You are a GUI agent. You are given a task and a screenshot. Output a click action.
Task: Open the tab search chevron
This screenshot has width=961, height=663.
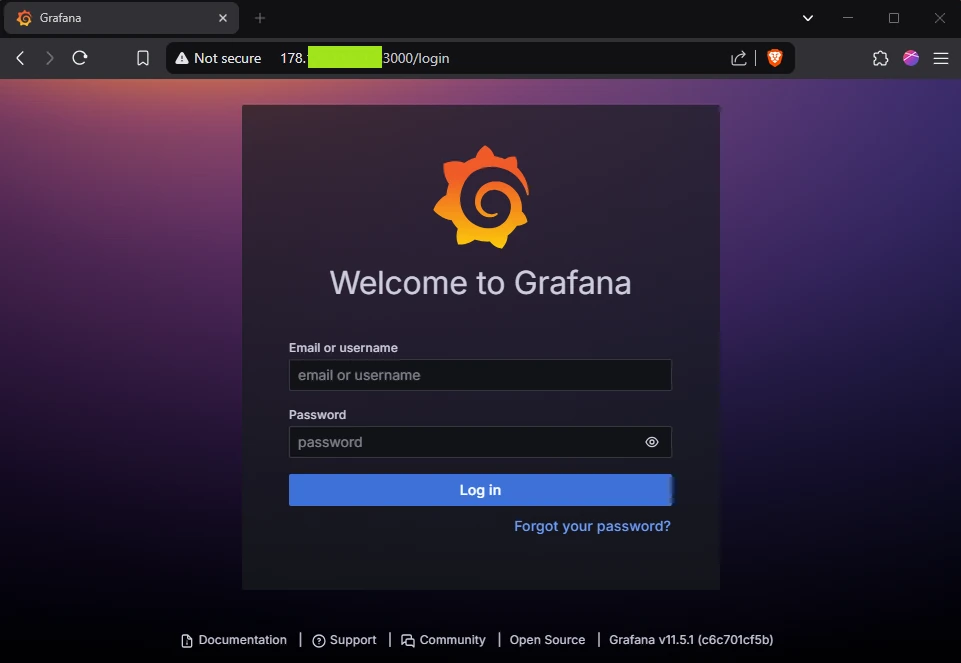pos(806,17)
